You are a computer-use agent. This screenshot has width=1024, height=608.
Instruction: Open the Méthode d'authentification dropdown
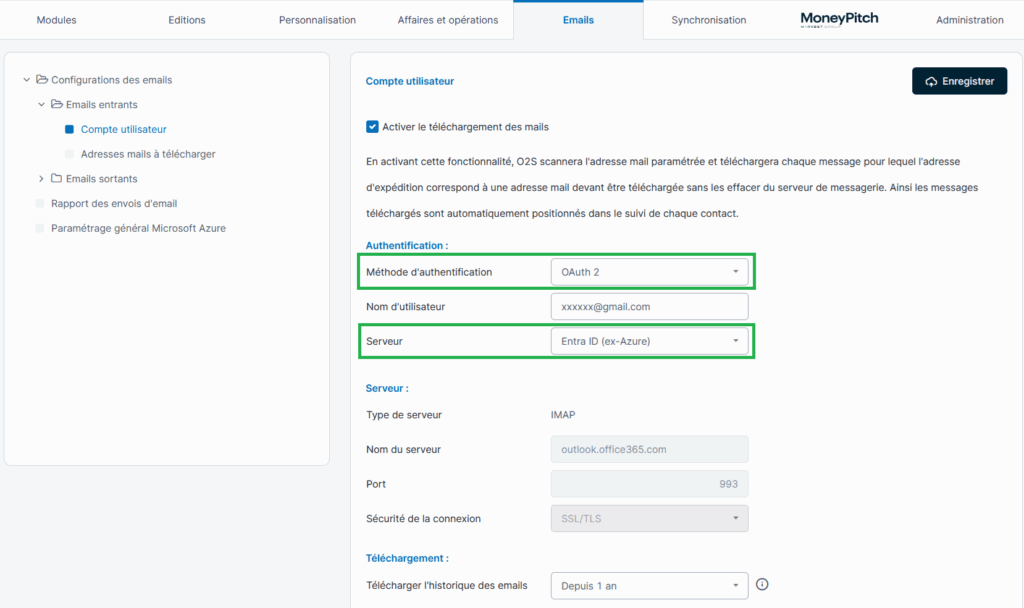(648, 272)
